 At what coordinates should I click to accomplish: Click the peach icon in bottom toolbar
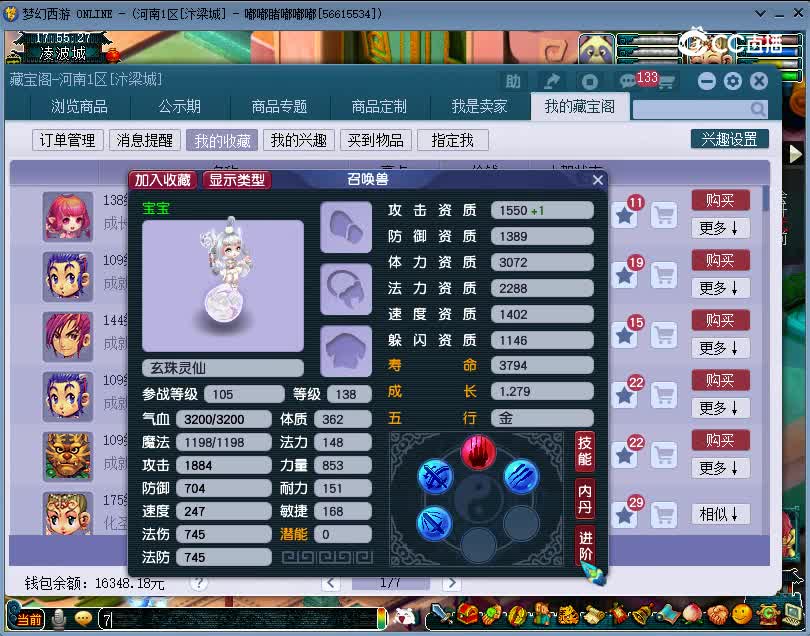tap(693, 614)
